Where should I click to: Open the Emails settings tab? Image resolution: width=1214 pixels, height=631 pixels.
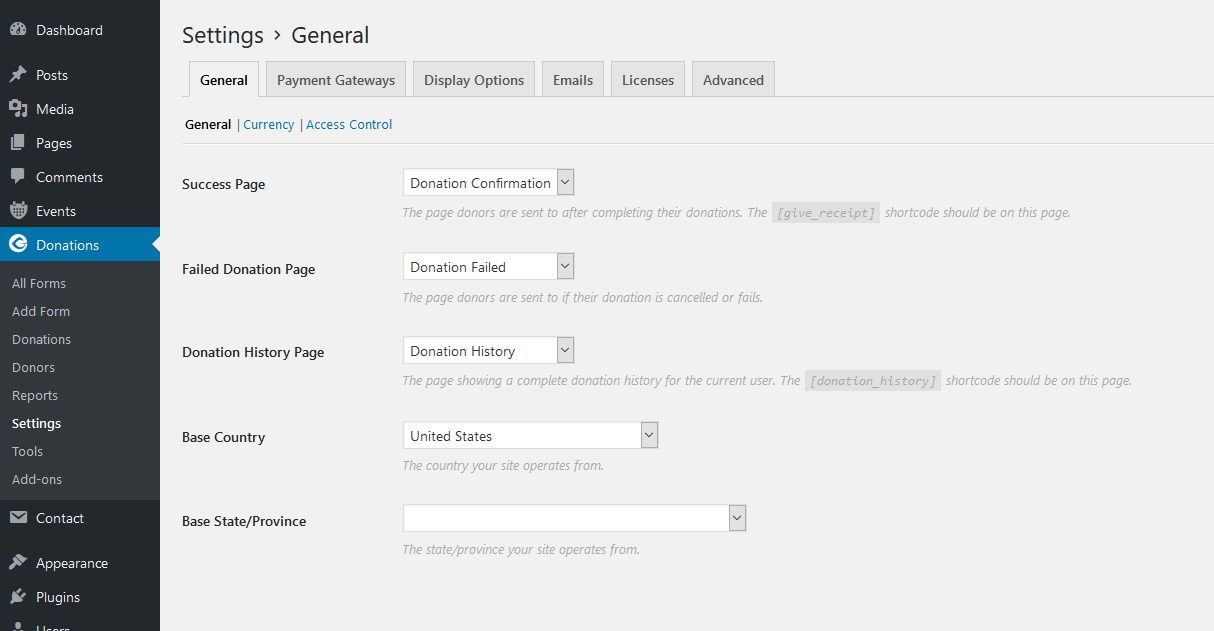[x=572, y=79]
